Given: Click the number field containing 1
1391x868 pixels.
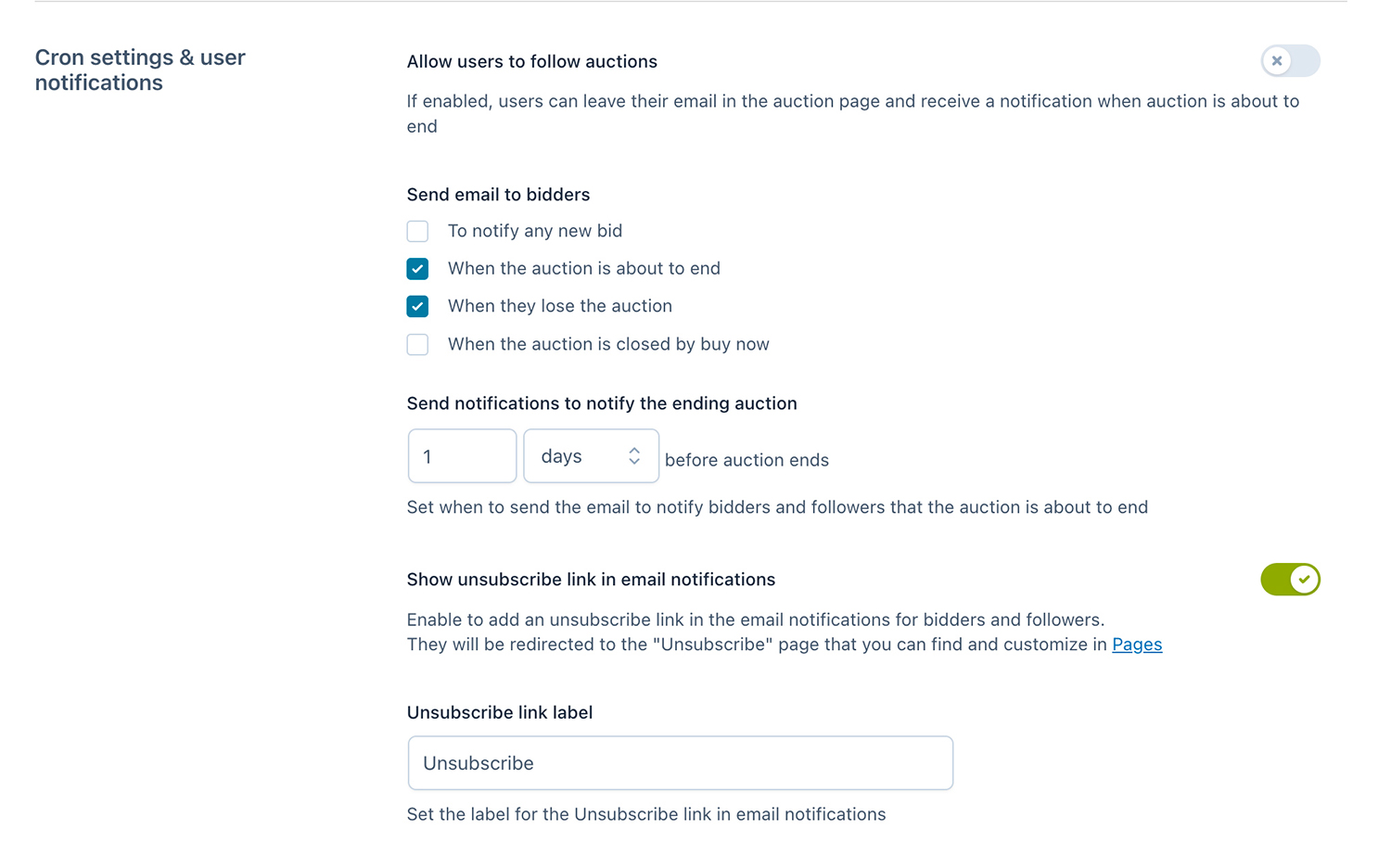Looking at the screenshot, I should pos(462,456).
